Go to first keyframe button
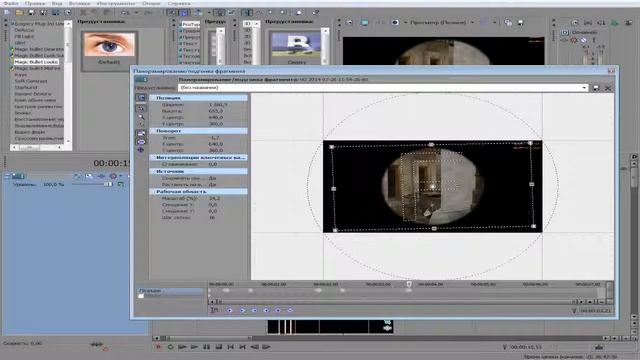This screenshot has height=360, width=640. (230, 311)
